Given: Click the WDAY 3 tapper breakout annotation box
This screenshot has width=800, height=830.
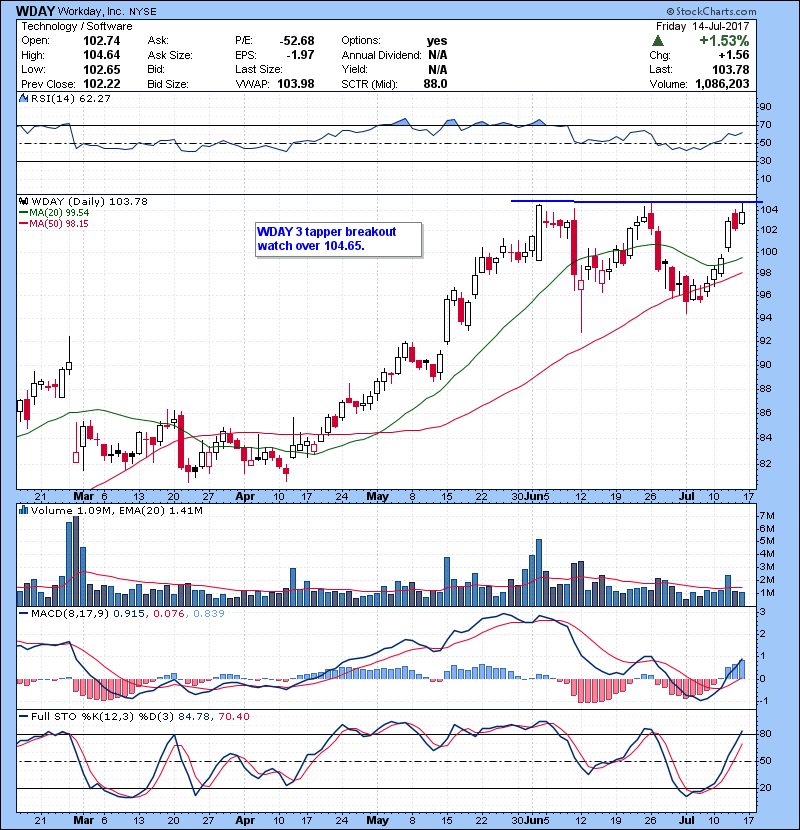Looking at the screenshot, I should click(x=338, y=240).
